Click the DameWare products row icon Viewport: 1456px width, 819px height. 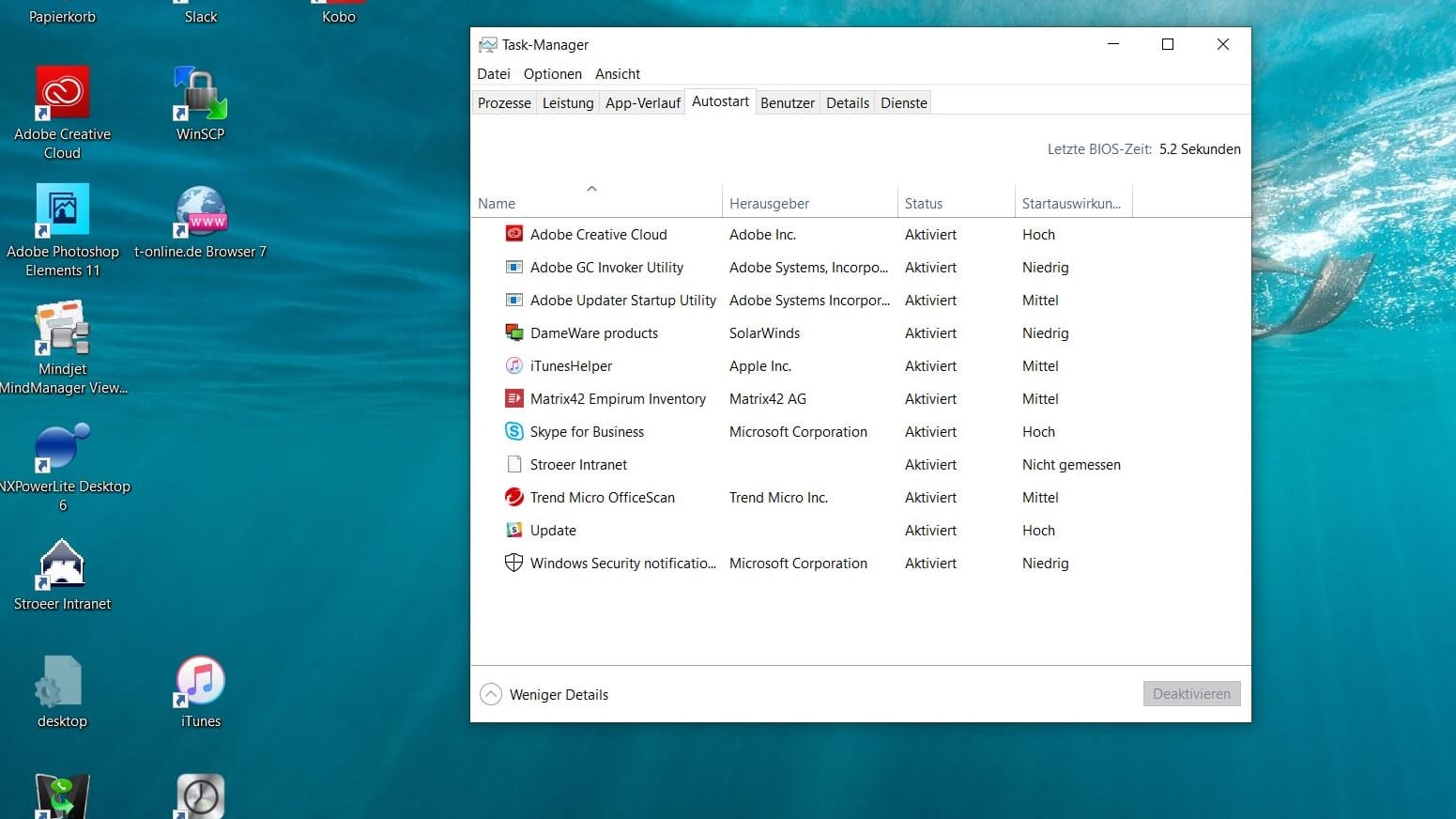pyautogui.click(x=513, y=332)
